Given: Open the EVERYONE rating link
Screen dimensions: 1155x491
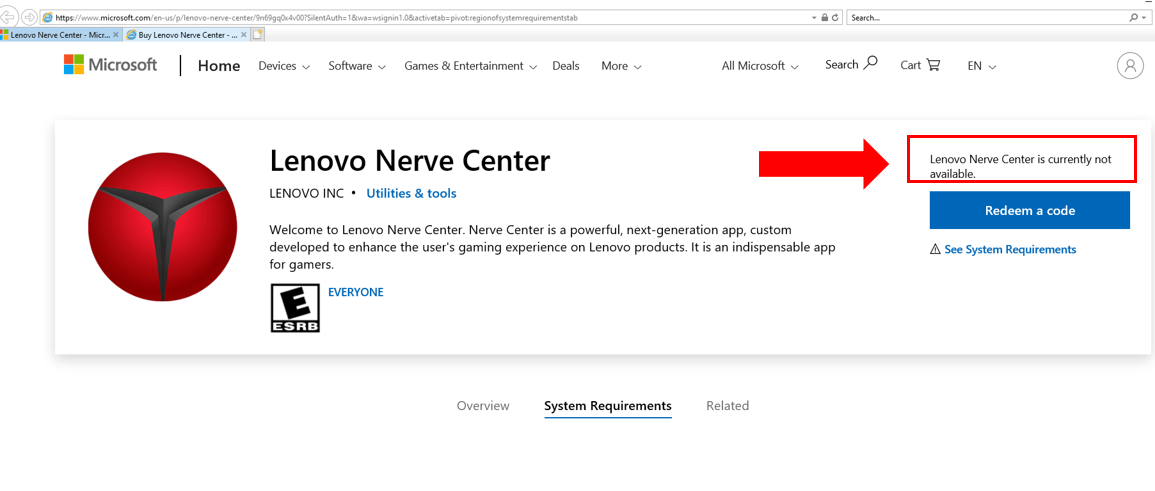Looking at the screenshot, I should click(356, 292).
